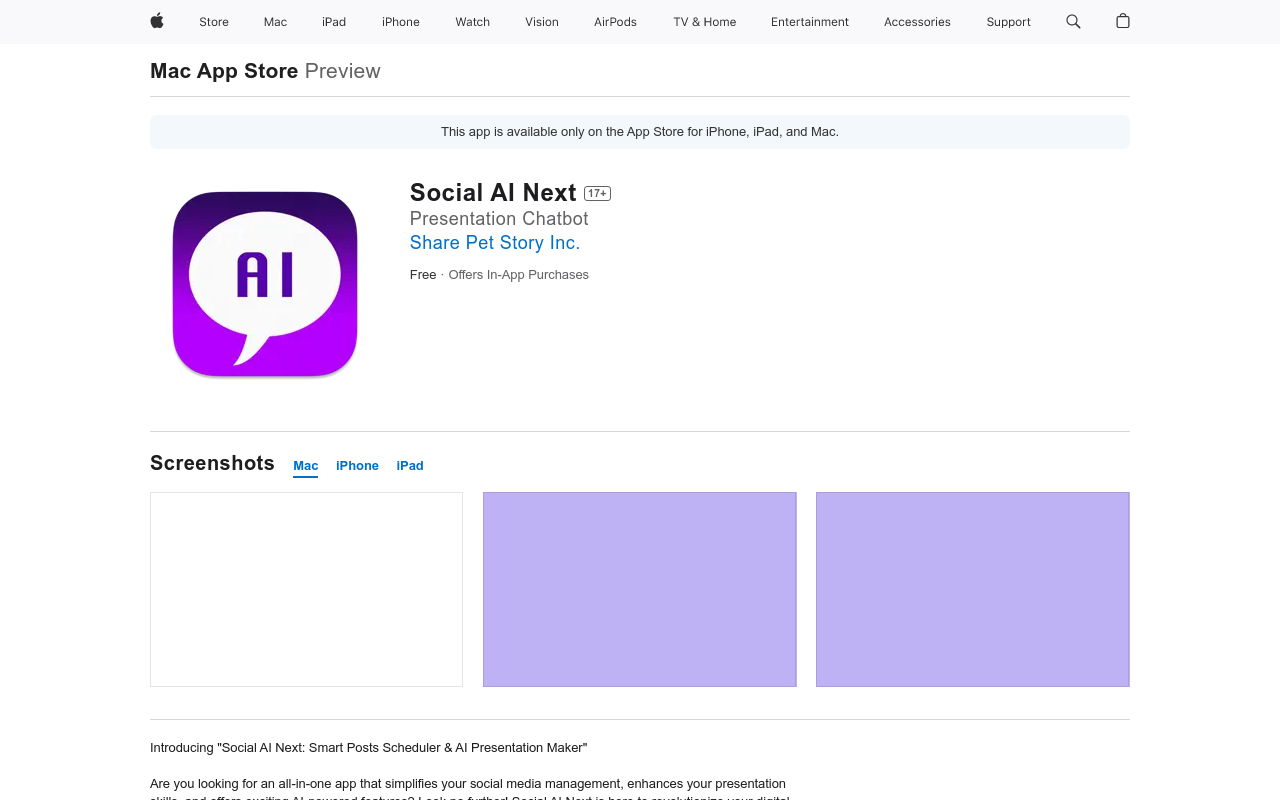Viewport: 1280px width, 800px height.
Task: Switch to the iPad screenshots tab
Action: 410,466
